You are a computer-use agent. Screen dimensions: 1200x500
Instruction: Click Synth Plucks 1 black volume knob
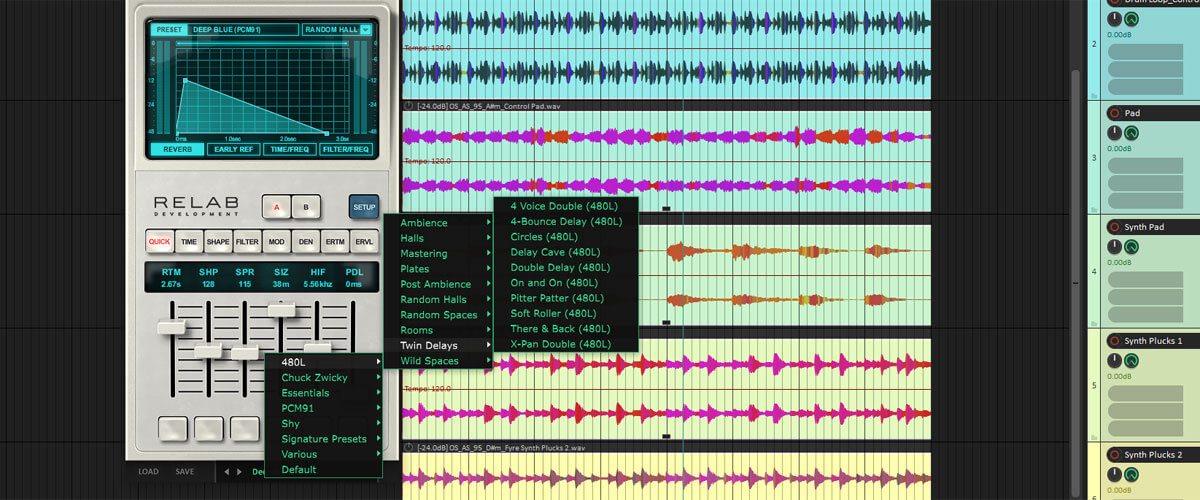tap(1115, 360)
